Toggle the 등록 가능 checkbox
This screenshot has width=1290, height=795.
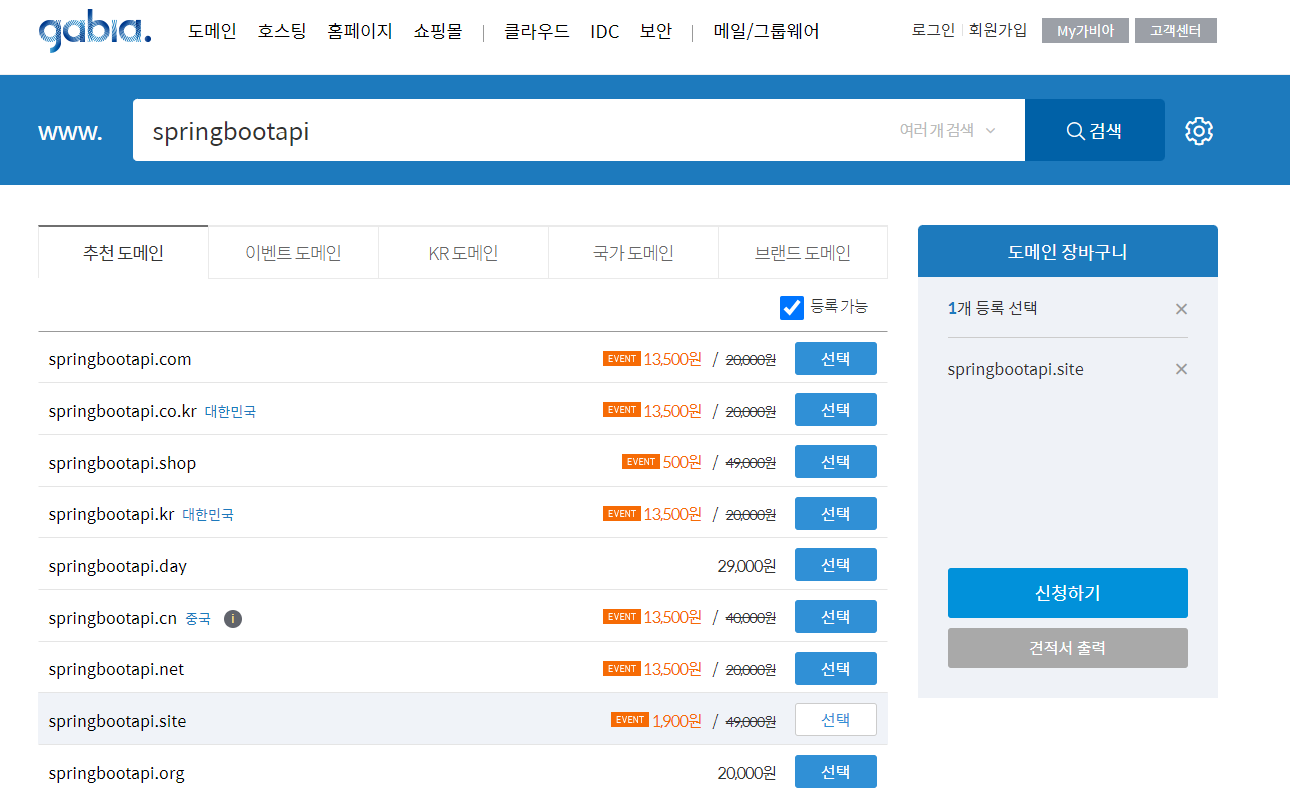(792, 307)
